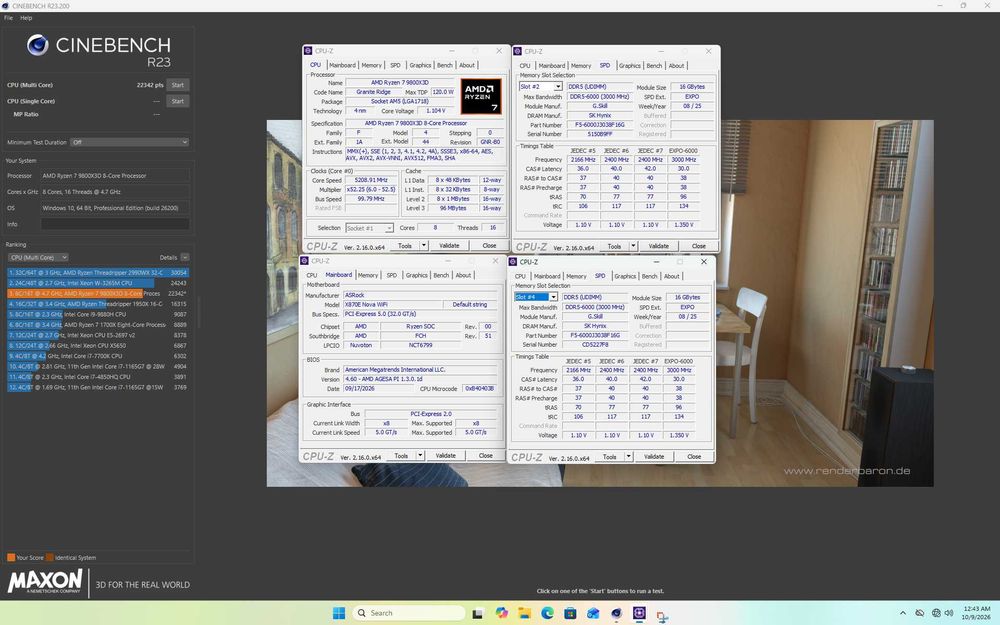Select the Core i7-7700K ranking row
This screenshot has width=1000, height=625.
98,356
